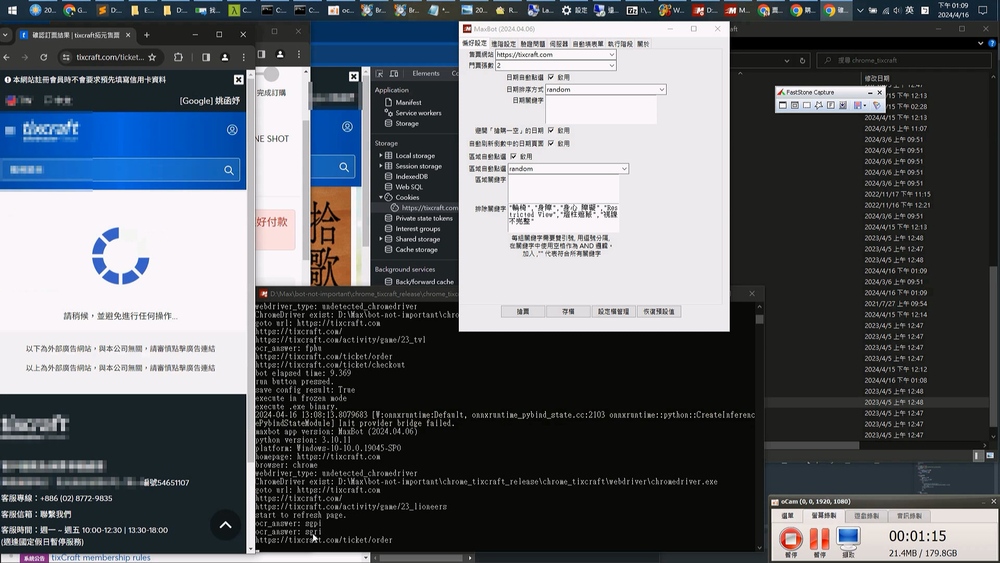
Task: Switch to the 進階設定 tab in MaxBot
Action: [503, 44]
